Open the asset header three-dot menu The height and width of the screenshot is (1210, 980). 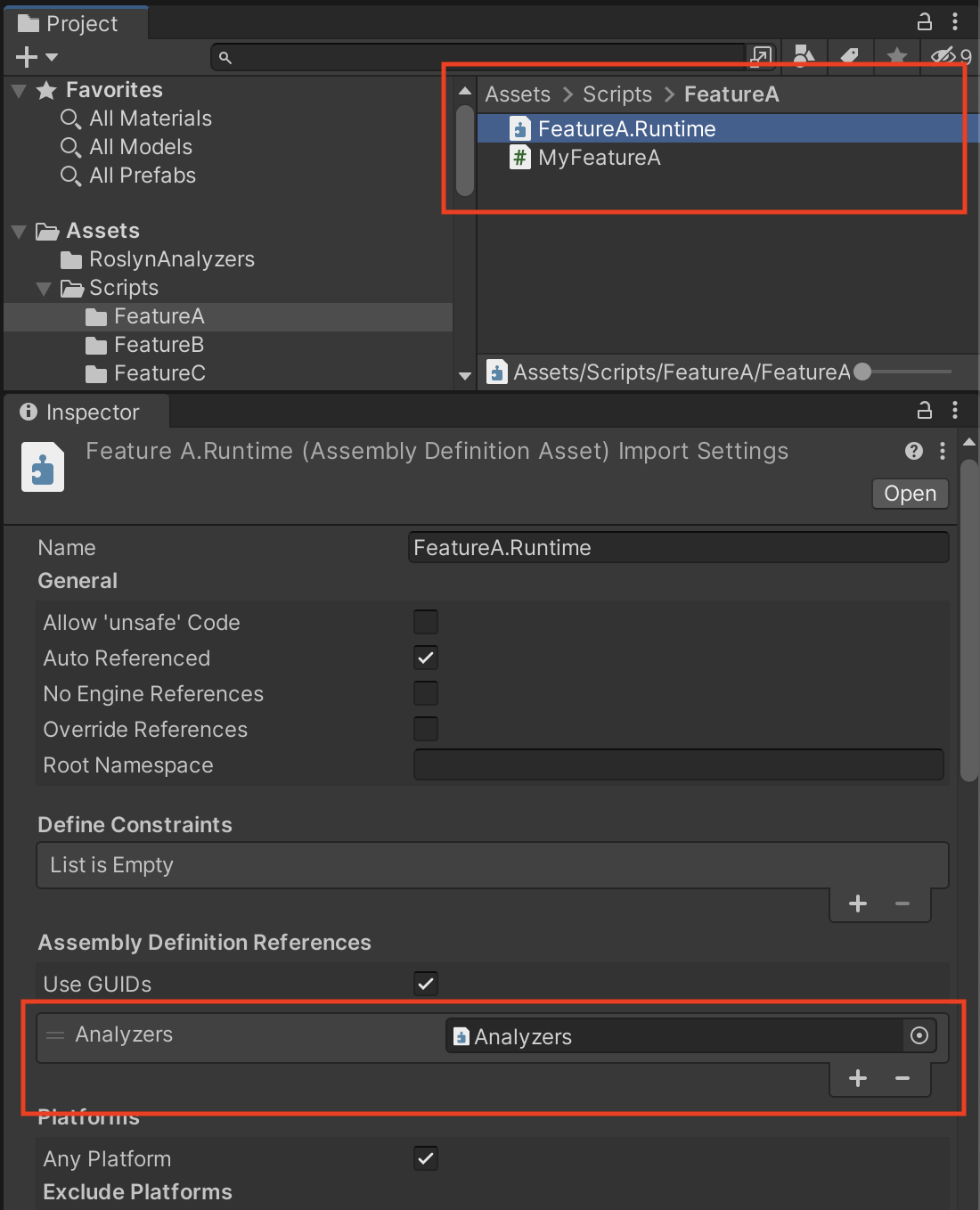click(943, 451)
